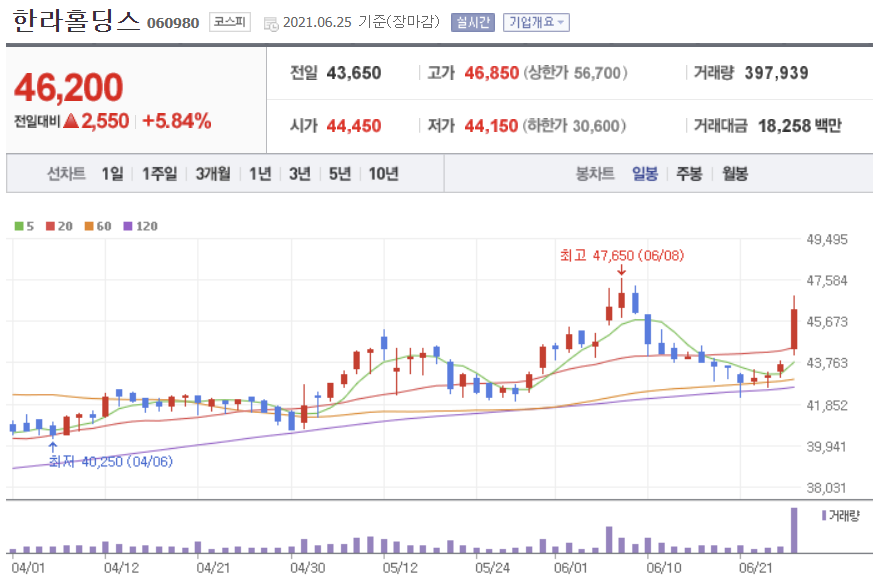Select the 10년 line chart tab
Viewport: 873px width, 581px height.
tap(384, 174)
